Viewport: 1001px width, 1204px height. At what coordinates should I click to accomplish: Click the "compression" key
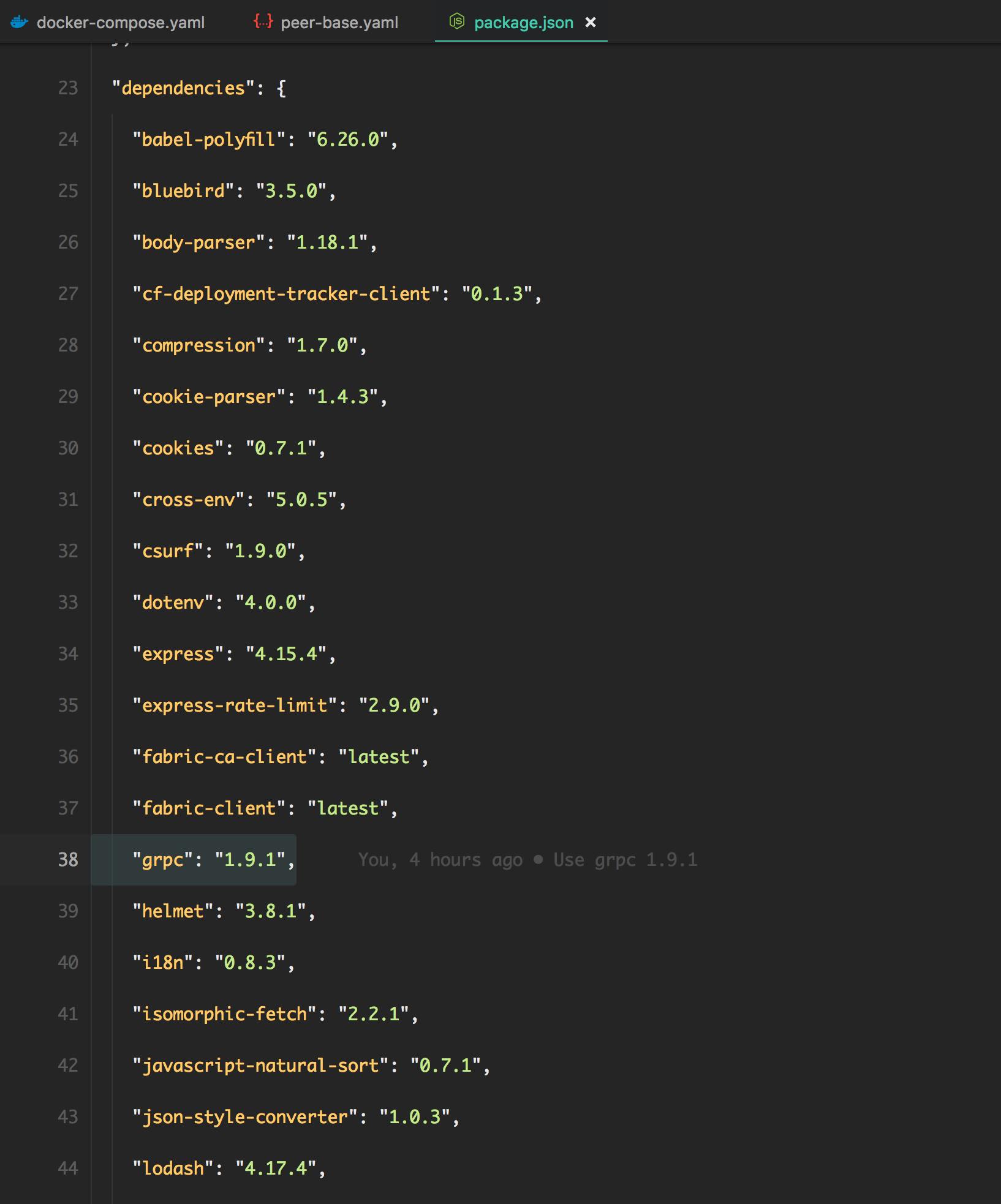[198, 345]
